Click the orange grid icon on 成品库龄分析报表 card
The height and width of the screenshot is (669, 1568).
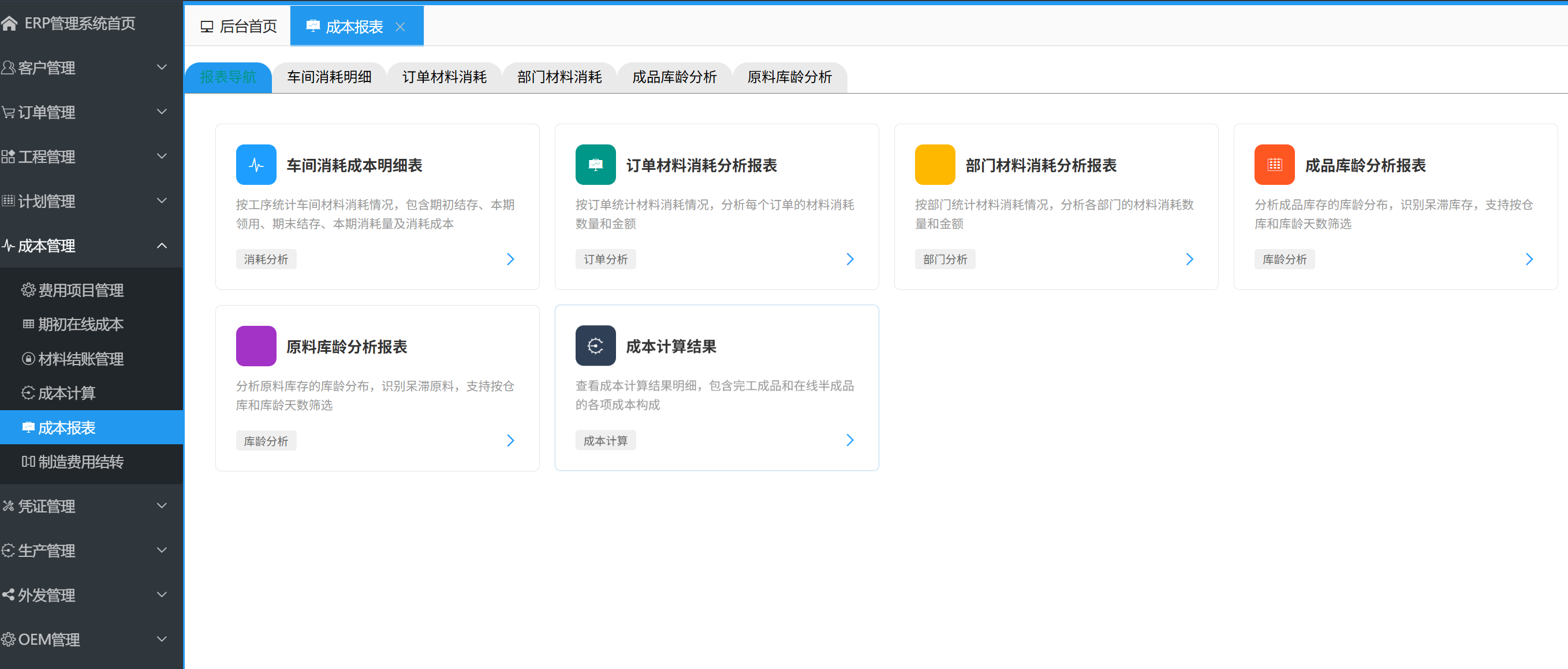click(1274, 165)
